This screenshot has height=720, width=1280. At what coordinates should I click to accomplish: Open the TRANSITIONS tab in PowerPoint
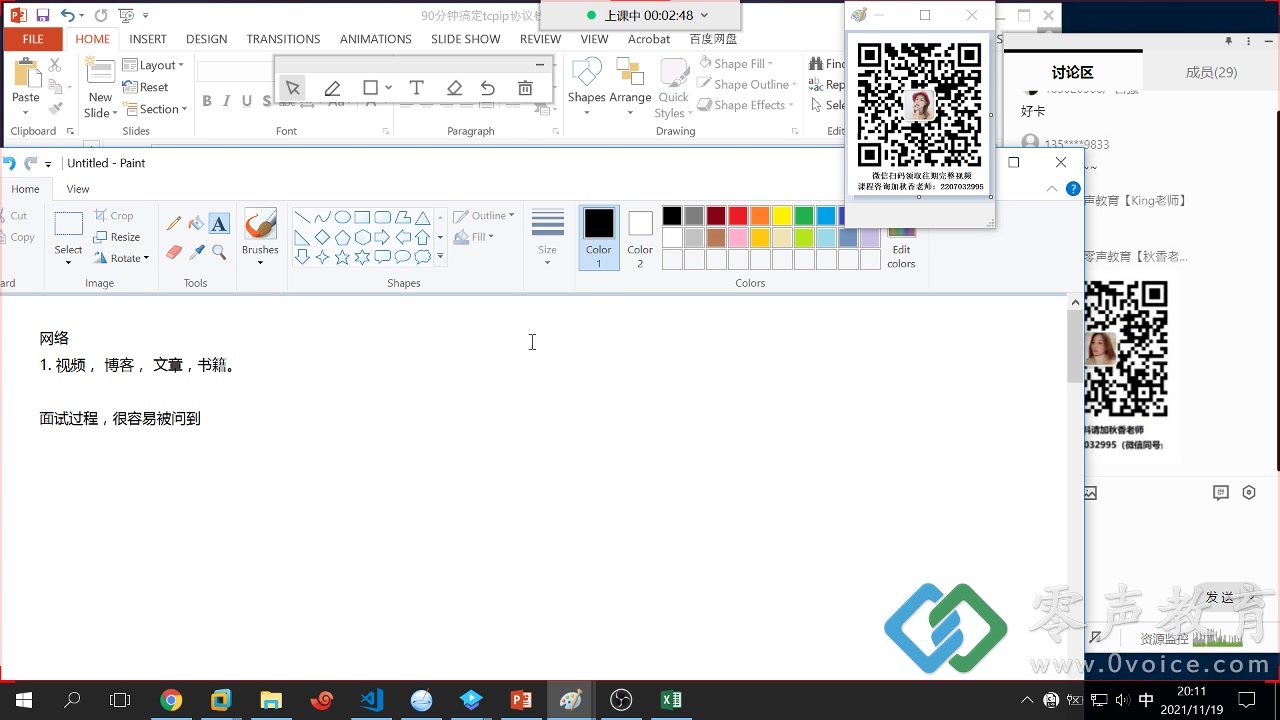283,39
